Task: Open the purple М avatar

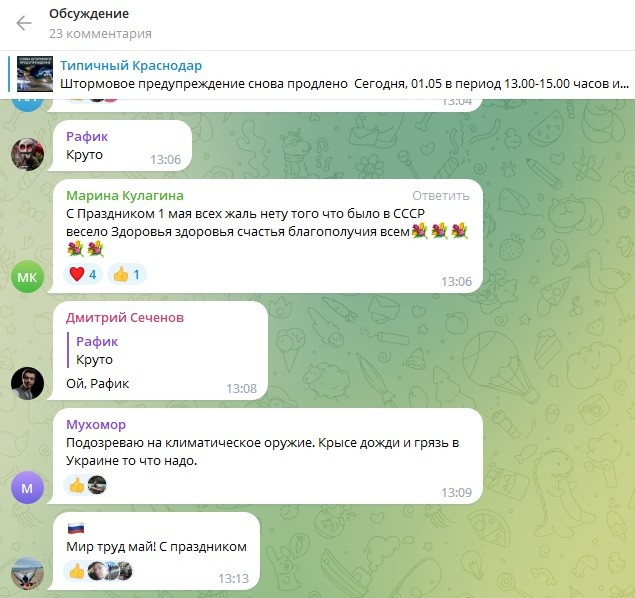Action: [x=27, y=488]
